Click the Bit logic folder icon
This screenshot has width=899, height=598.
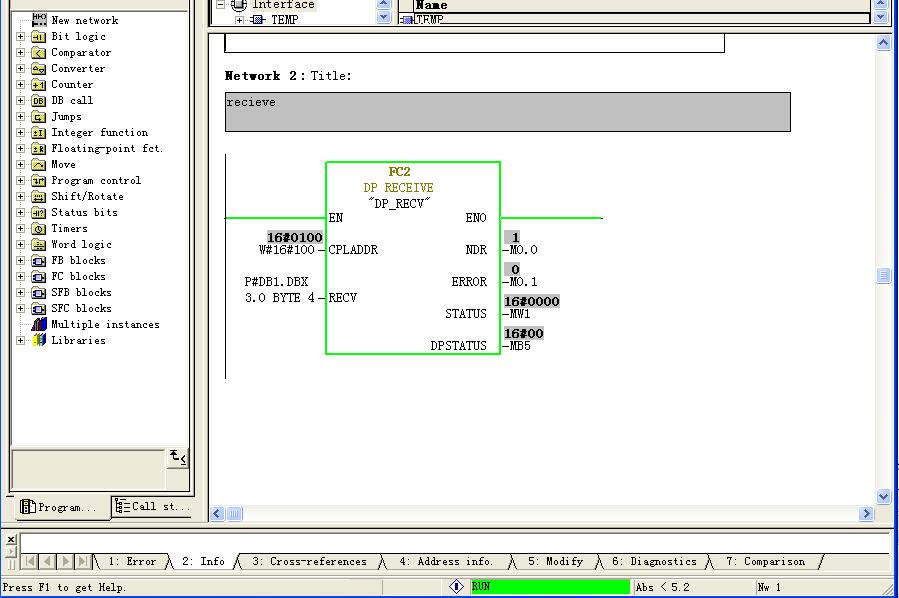point(38,37)
